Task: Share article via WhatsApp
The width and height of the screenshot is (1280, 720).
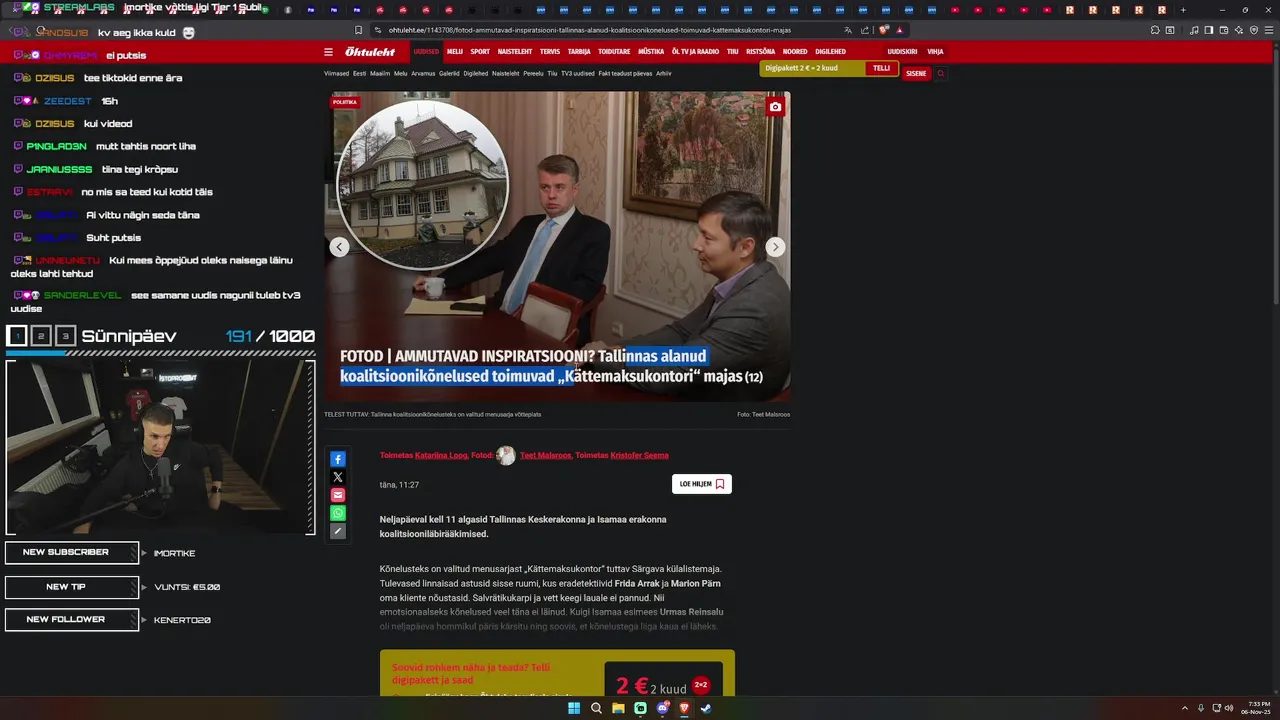Action: pos(338,513)
